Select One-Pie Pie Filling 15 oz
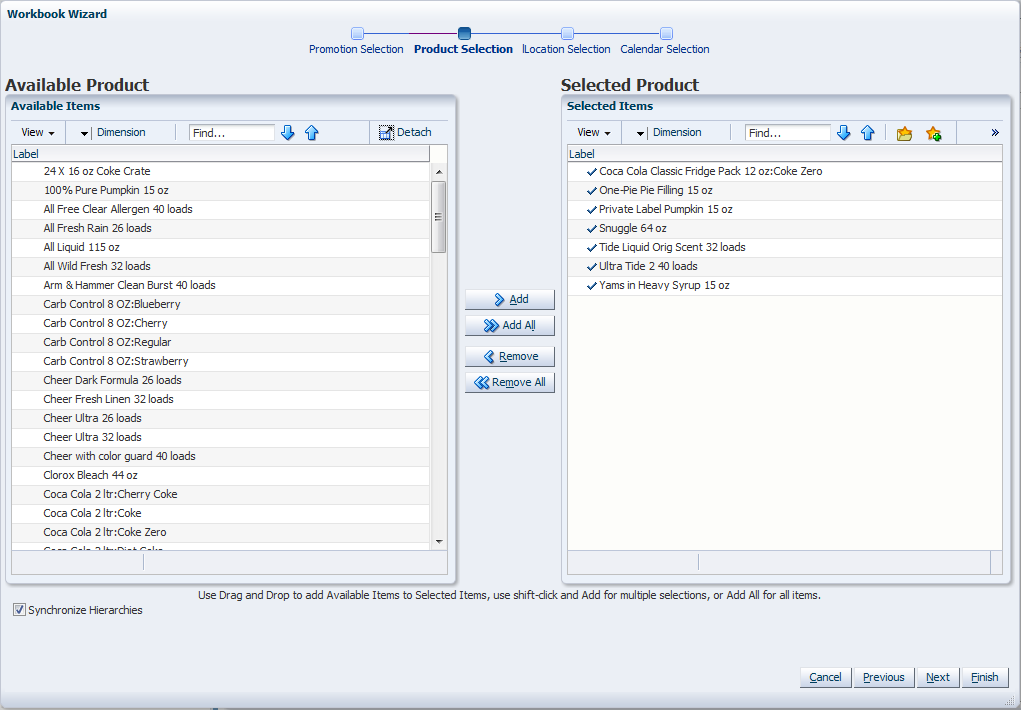Viewport: 1021px width, 710px height. tap(785, 190)
